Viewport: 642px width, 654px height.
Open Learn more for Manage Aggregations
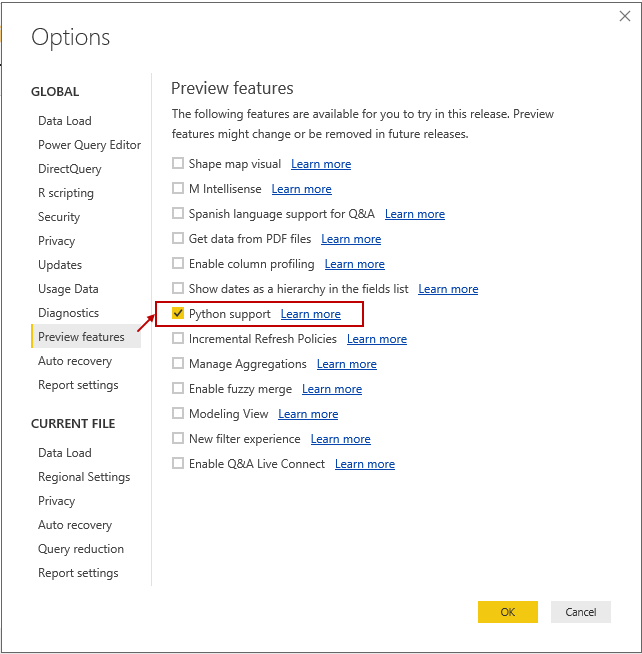[347, 364]
